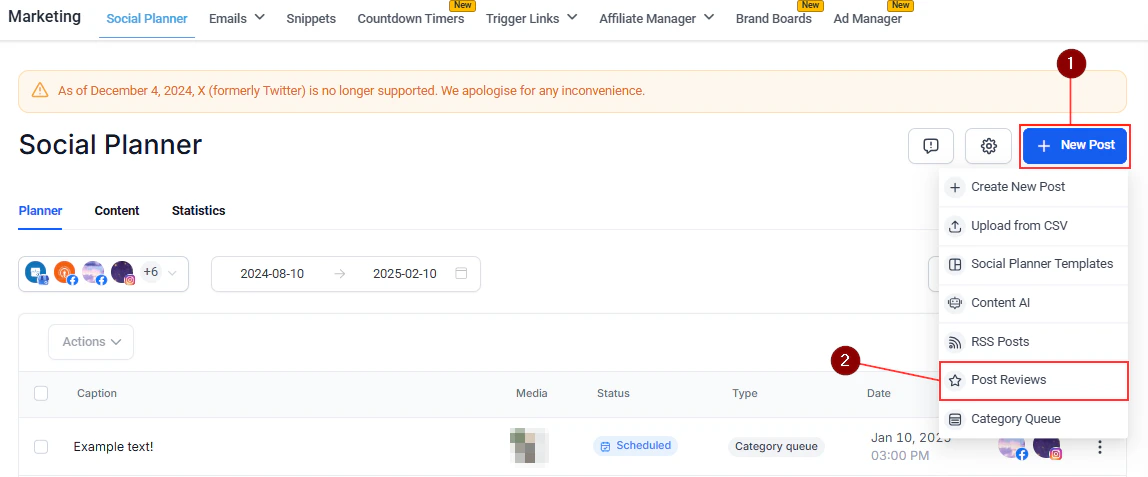
Task: Expand the social accounts selector chevron
Action: pyautogui.click(x=172, y=274)
